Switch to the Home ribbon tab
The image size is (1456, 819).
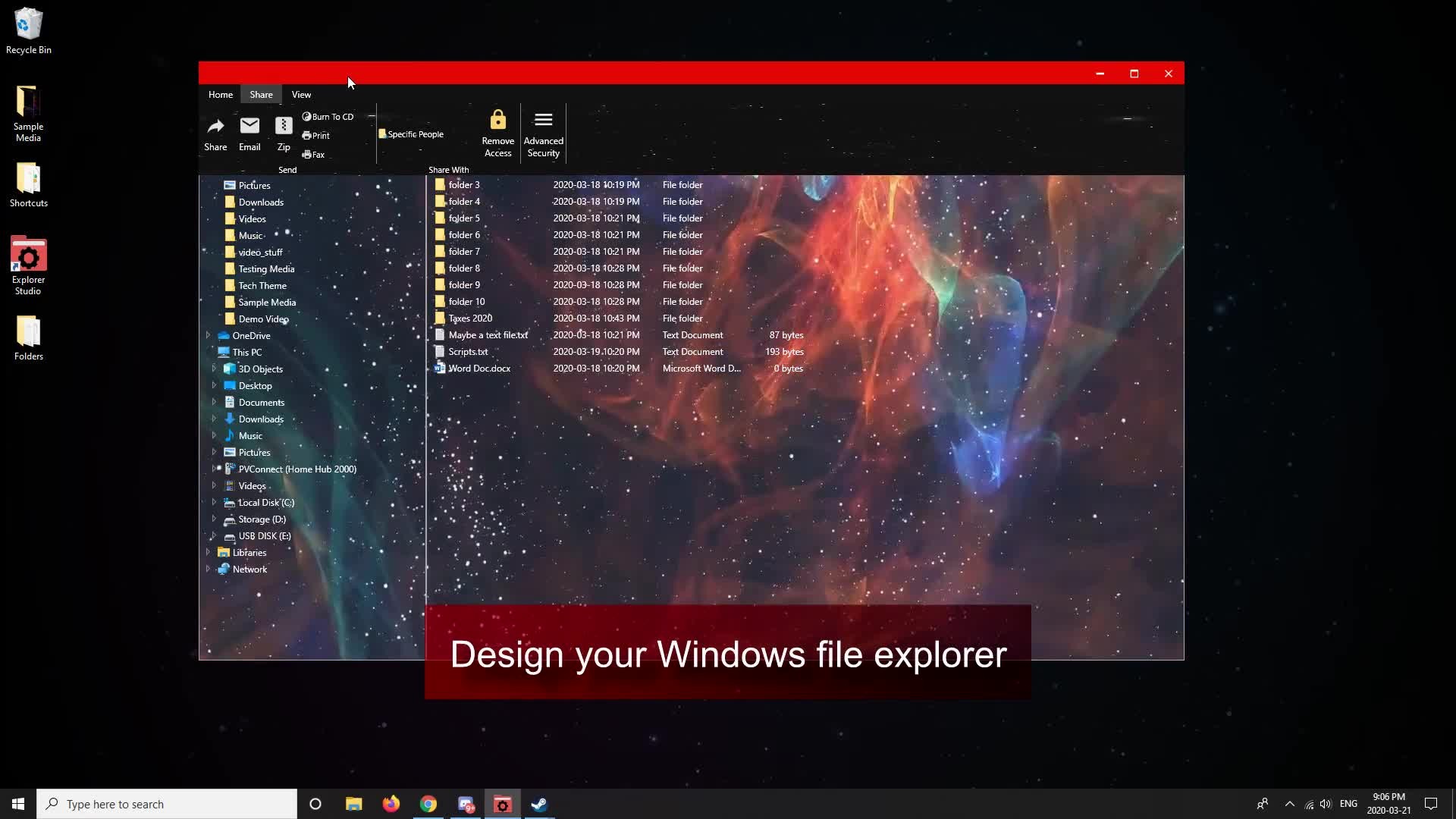(221, 95)
